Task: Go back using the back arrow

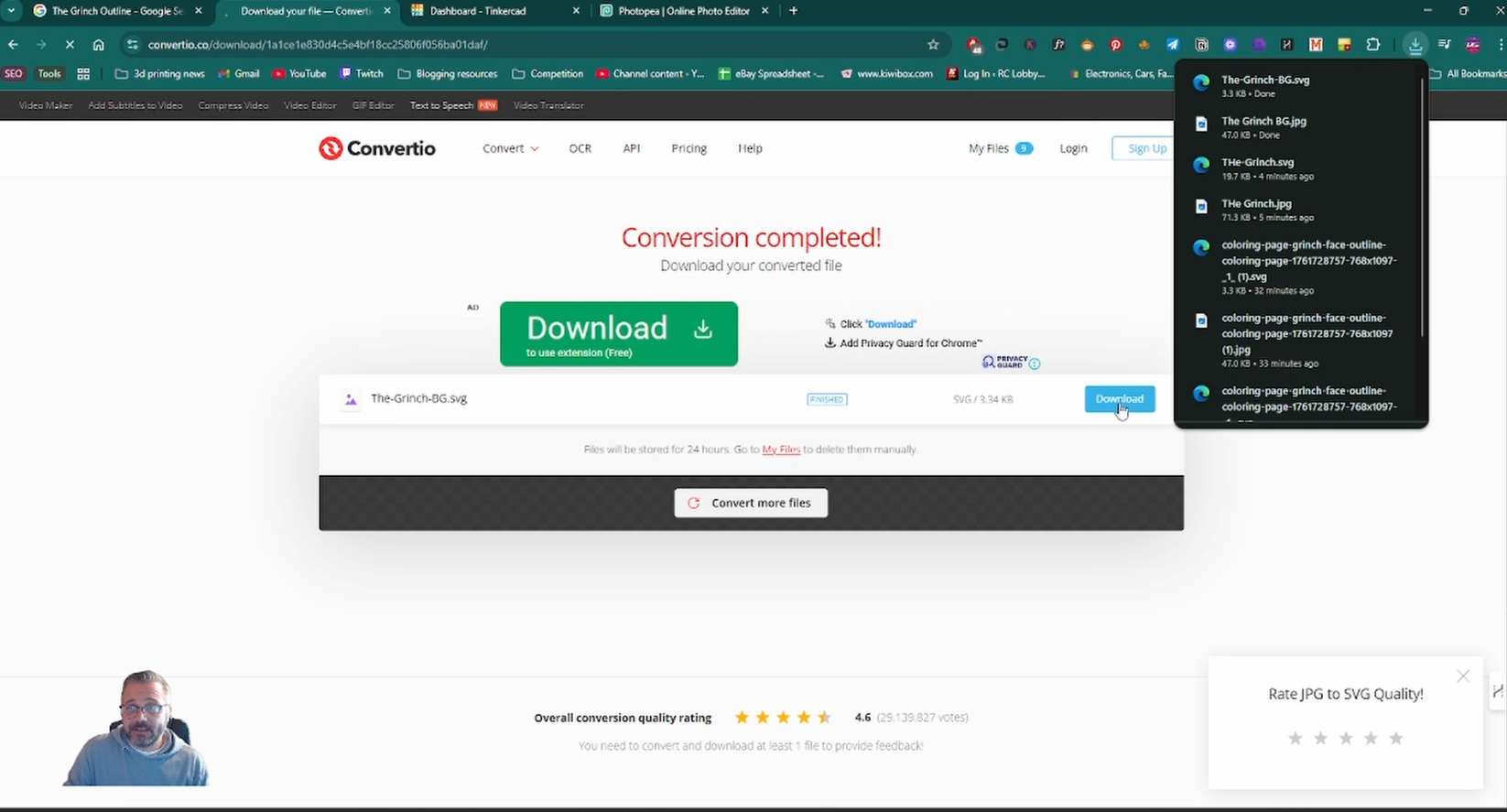Action: (x=13, y=44)
